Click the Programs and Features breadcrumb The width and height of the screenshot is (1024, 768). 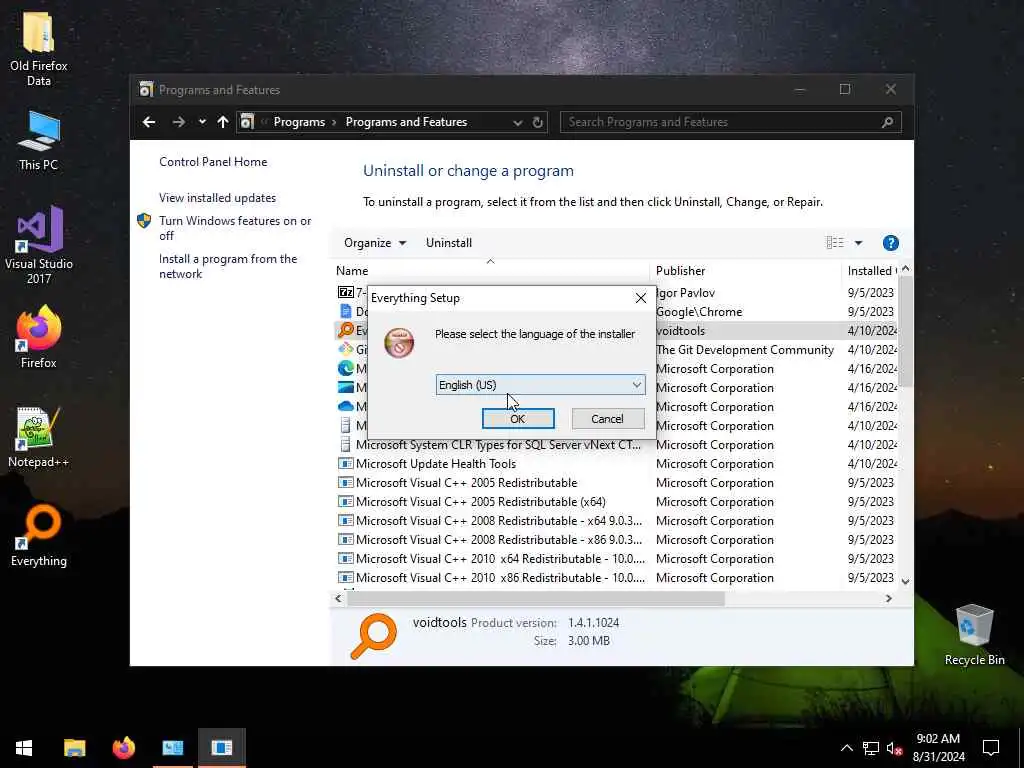[406, 122]
